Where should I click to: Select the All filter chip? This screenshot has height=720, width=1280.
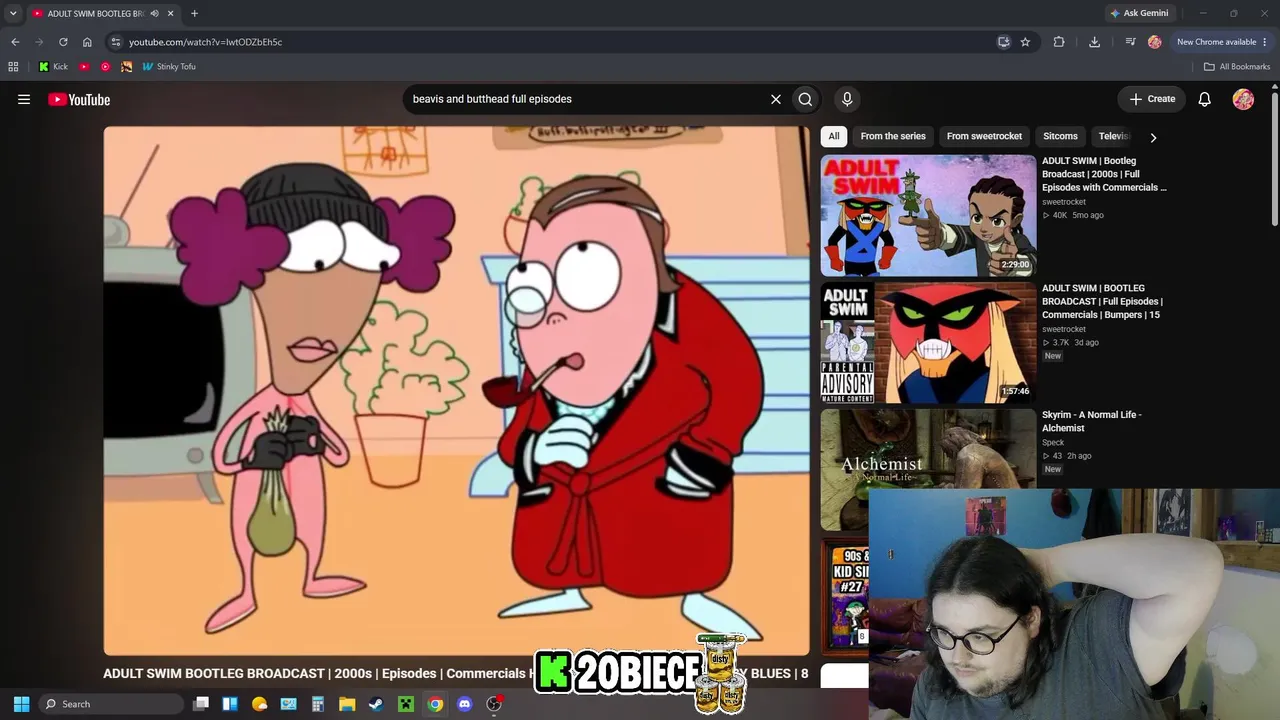click(x=834, y=136)
